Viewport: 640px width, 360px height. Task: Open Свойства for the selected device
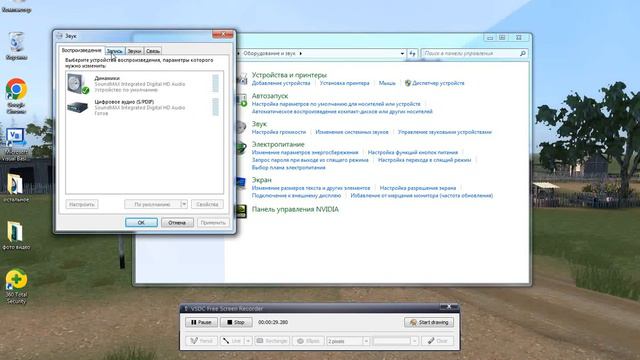click(207, 204)
